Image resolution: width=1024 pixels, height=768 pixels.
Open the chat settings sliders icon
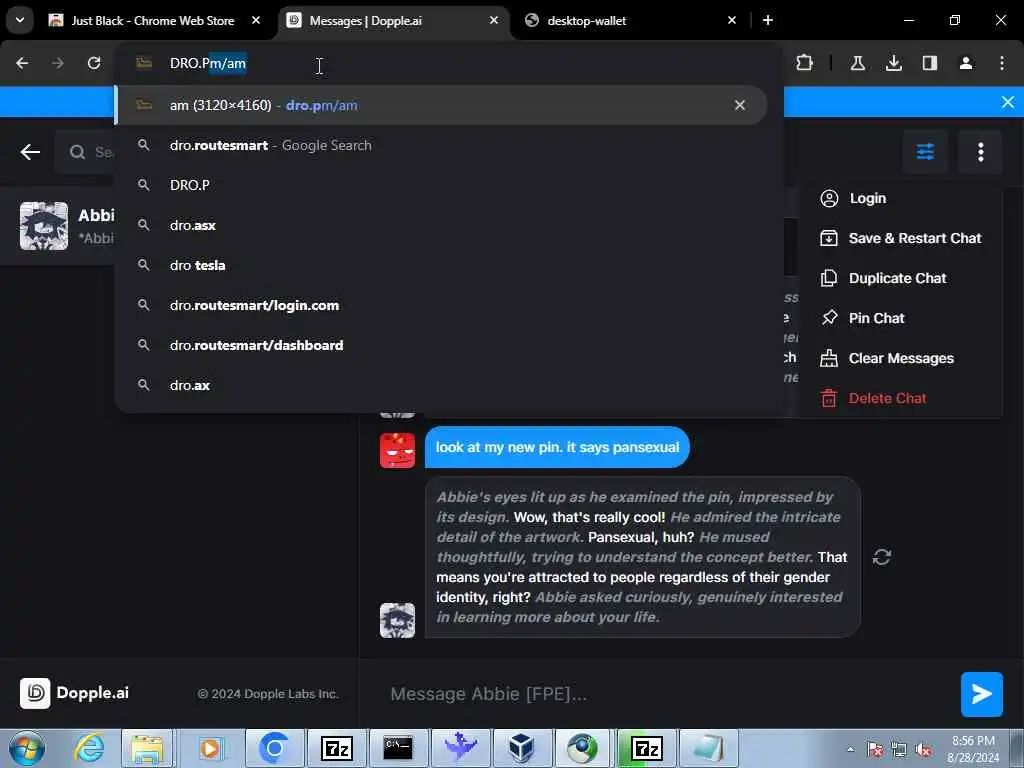[925, 152]
